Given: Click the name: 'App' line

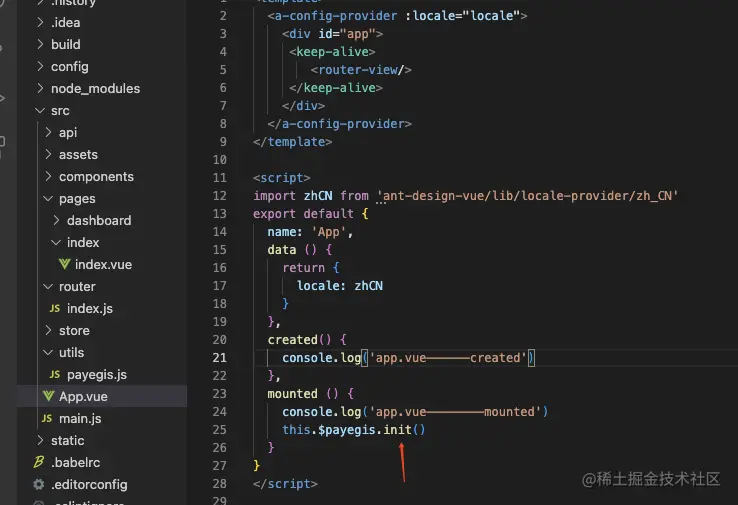Looking at the screenshot, I should click(x=310, y=232).
